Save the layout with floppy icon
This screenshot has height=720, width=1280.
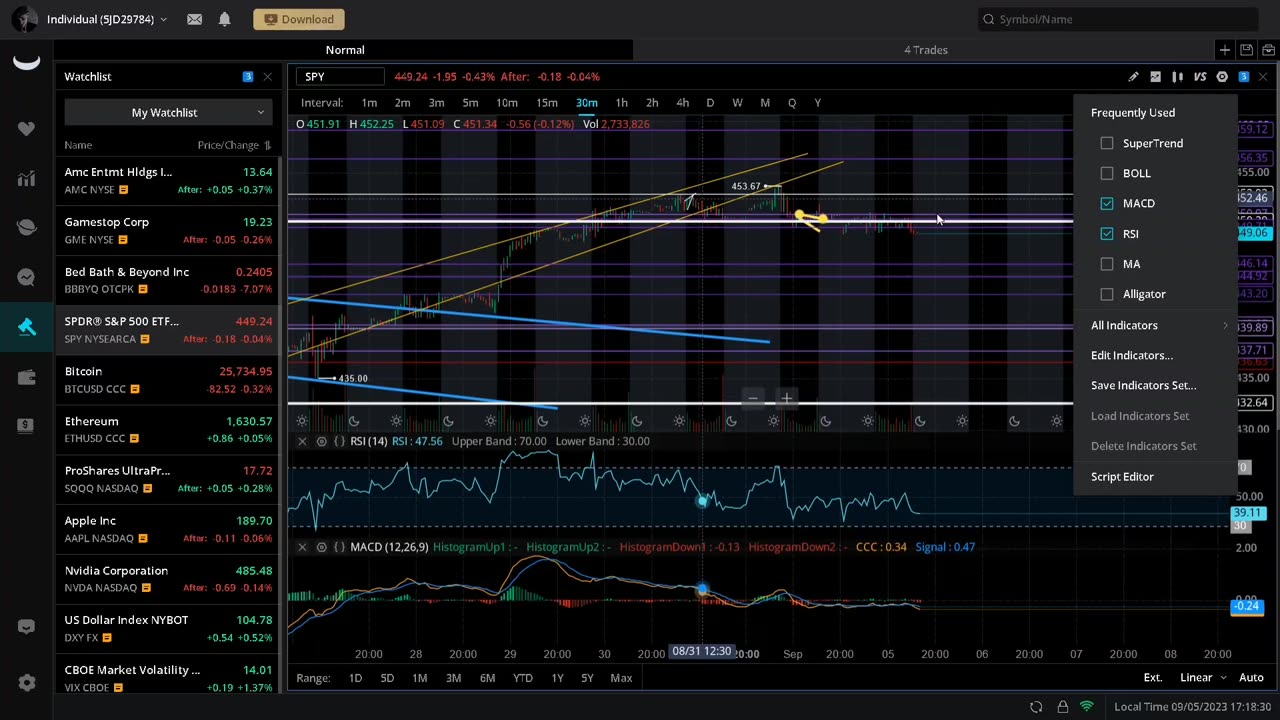click(x=1247, y=50)
